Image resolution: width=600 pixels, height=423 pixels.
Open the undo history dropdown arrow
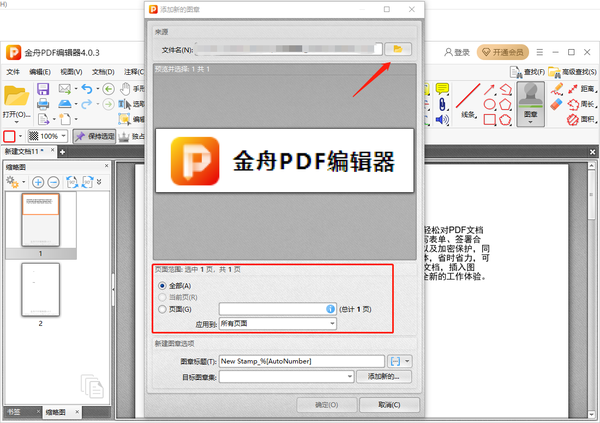point(98,89)
